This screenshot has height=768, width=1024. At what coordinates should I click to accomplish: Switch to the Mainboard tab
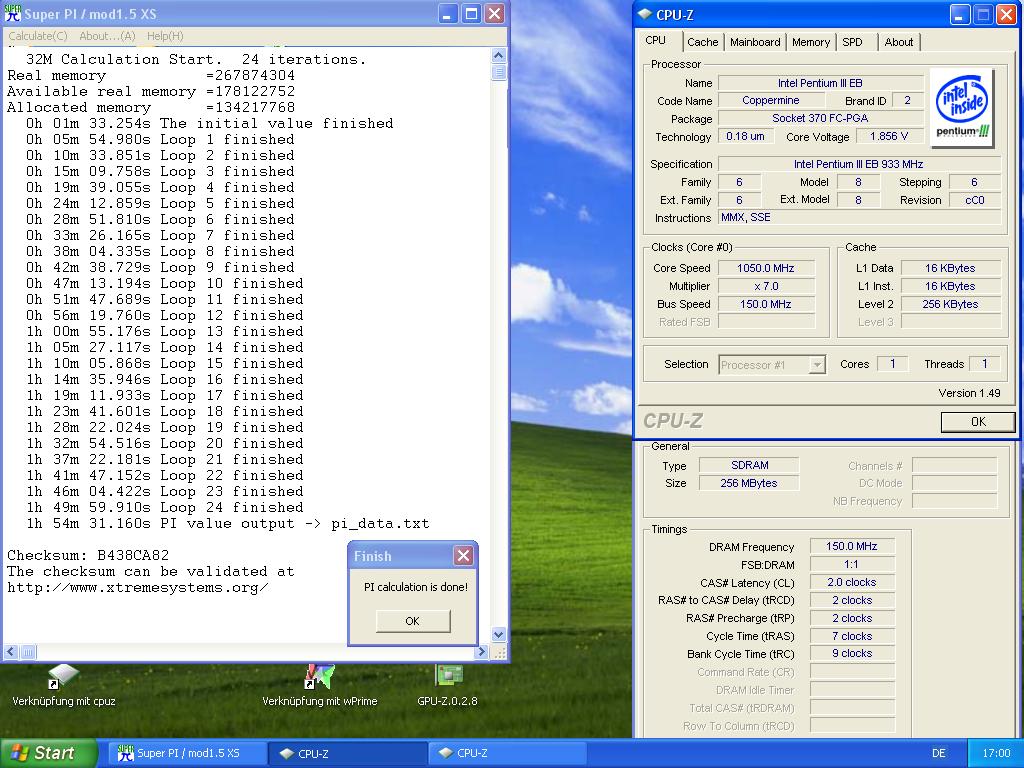(755, 42)
